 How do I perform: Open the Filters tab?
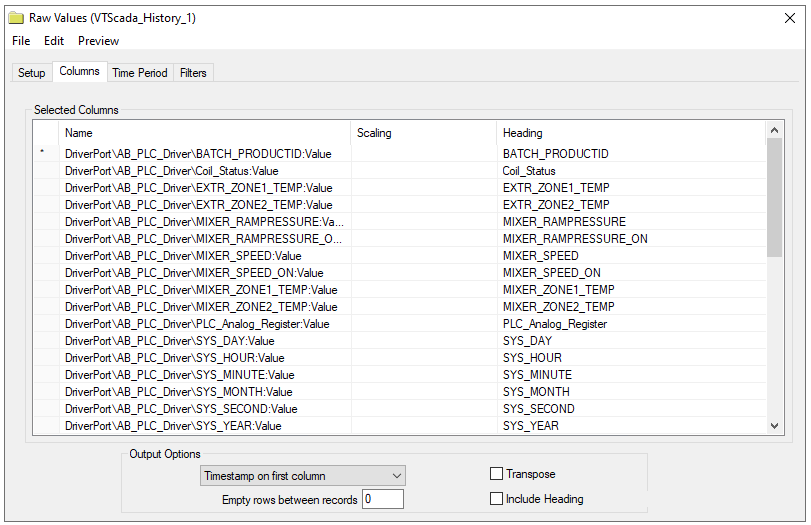[x=193, y=73]
